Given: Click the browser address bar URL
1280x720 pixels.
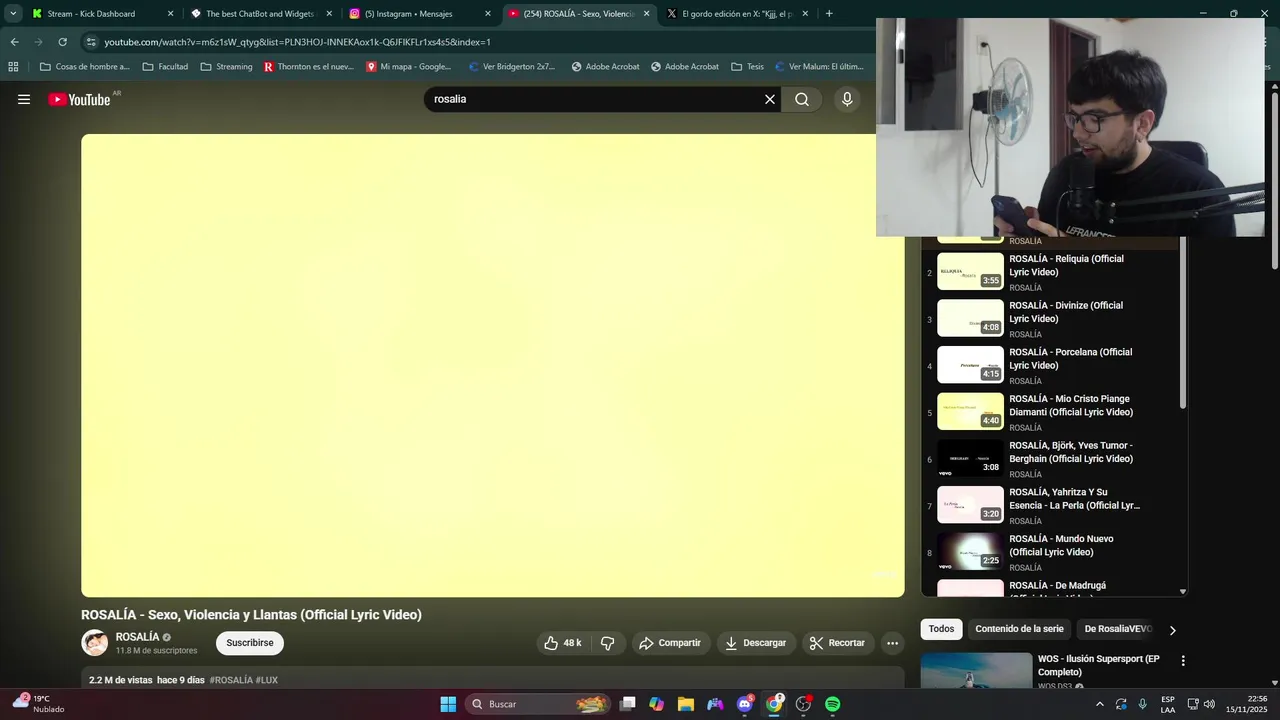Looking at the screenshot, I should 297,42.
